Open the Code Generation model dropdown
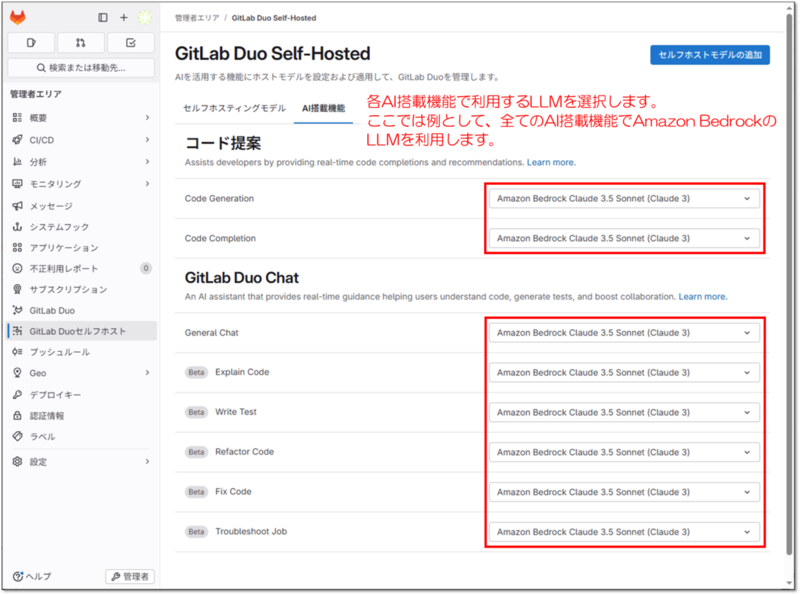 point(624,199)
